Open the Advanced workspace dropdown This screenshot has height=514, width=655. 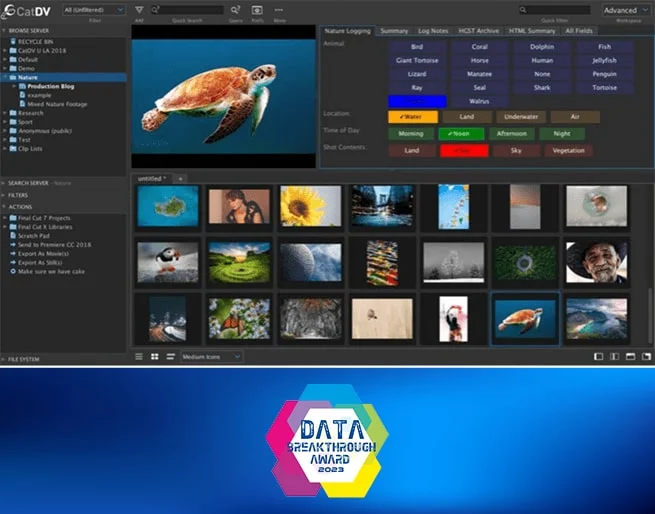(626, 10)
